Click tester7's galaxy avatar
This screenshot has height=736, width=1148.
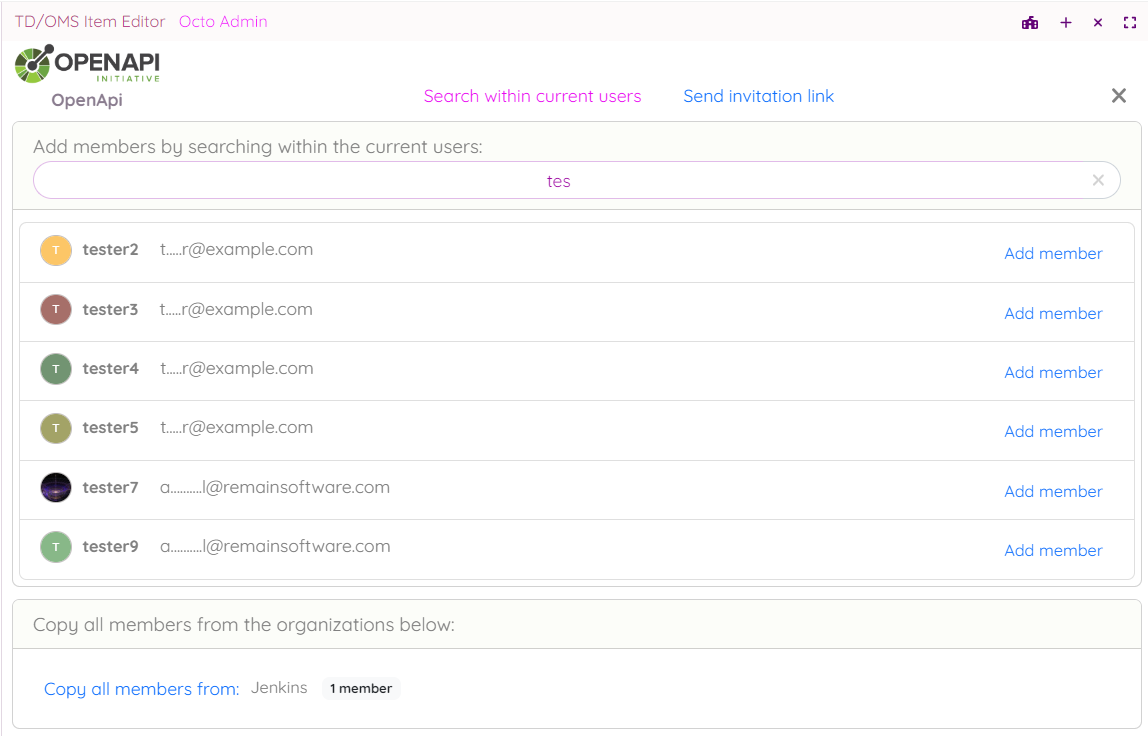tap(56, 488)
